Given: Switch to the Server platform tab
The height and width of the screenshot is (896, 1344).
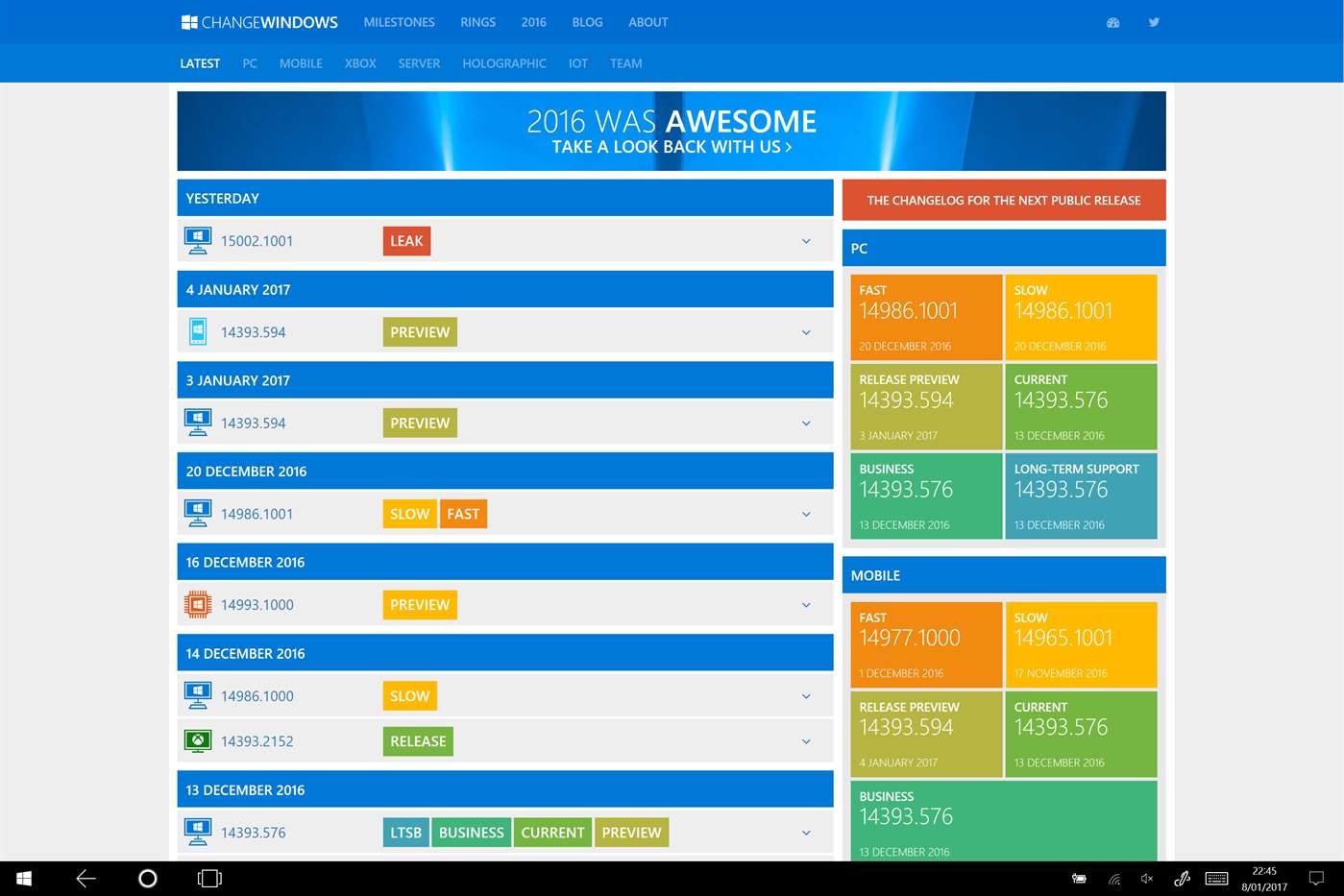Looking at the screenshot, I should tap(419, 63).
